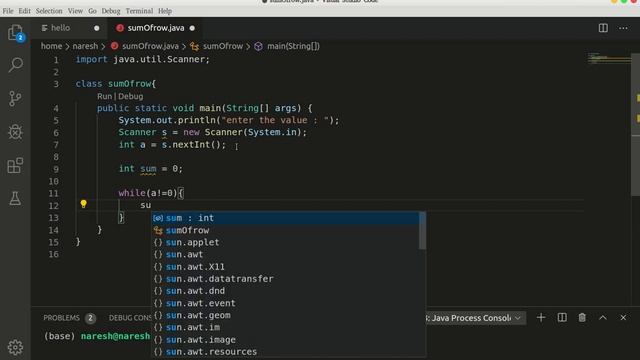Open the Go menu

pos(93,11)
